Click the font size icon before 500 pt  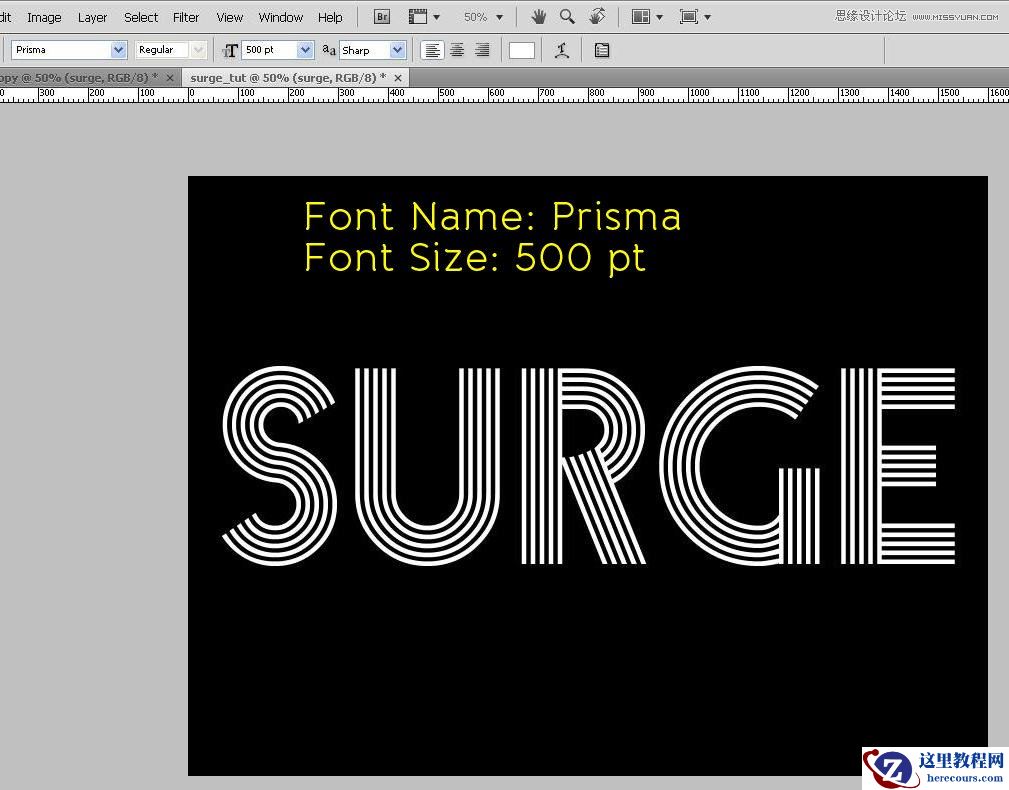click(x=231, y=50)
